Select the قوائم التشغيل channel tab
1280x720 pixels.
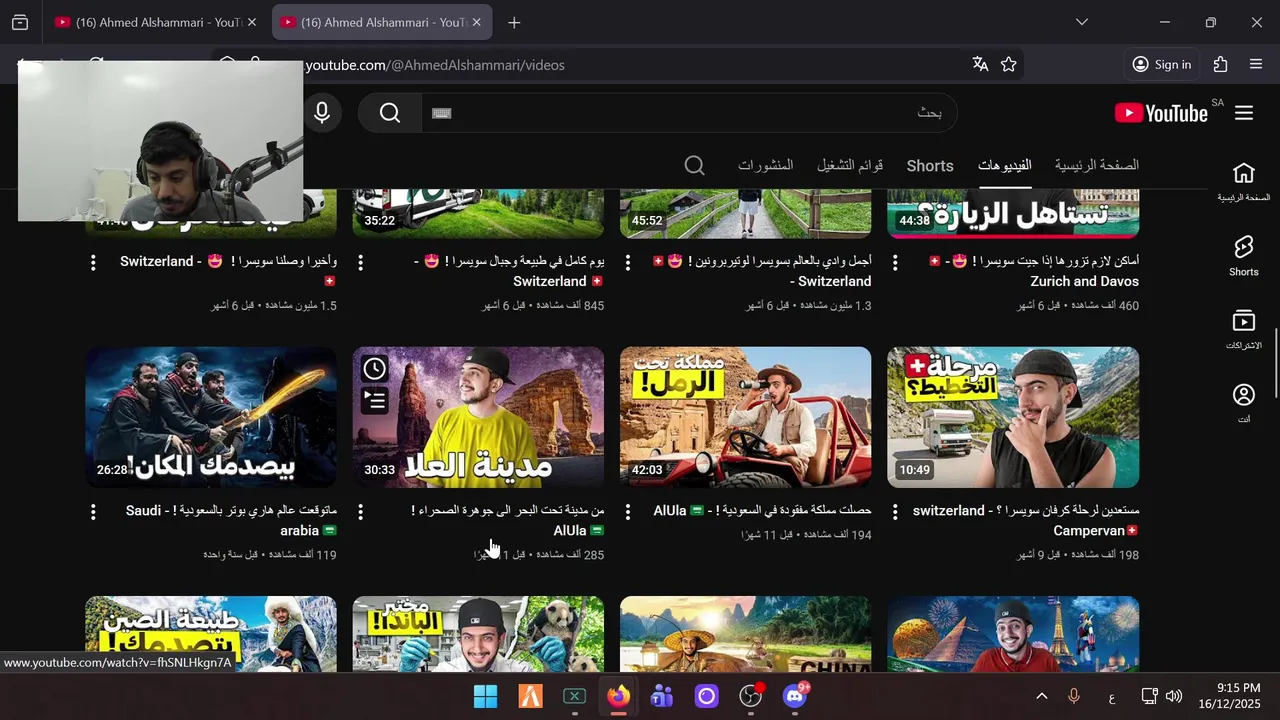pos(850,165)
